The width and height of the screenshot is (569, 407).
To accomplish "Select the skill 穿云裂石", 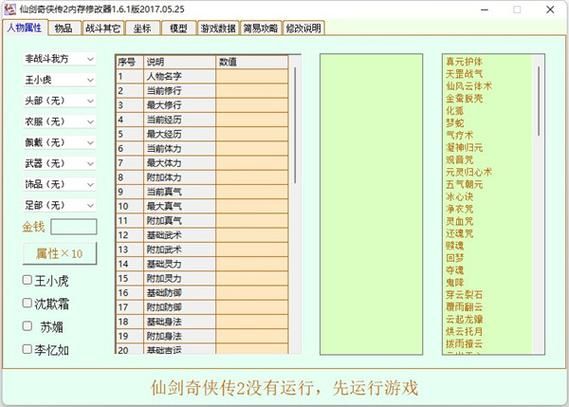I will pos(464,295).
